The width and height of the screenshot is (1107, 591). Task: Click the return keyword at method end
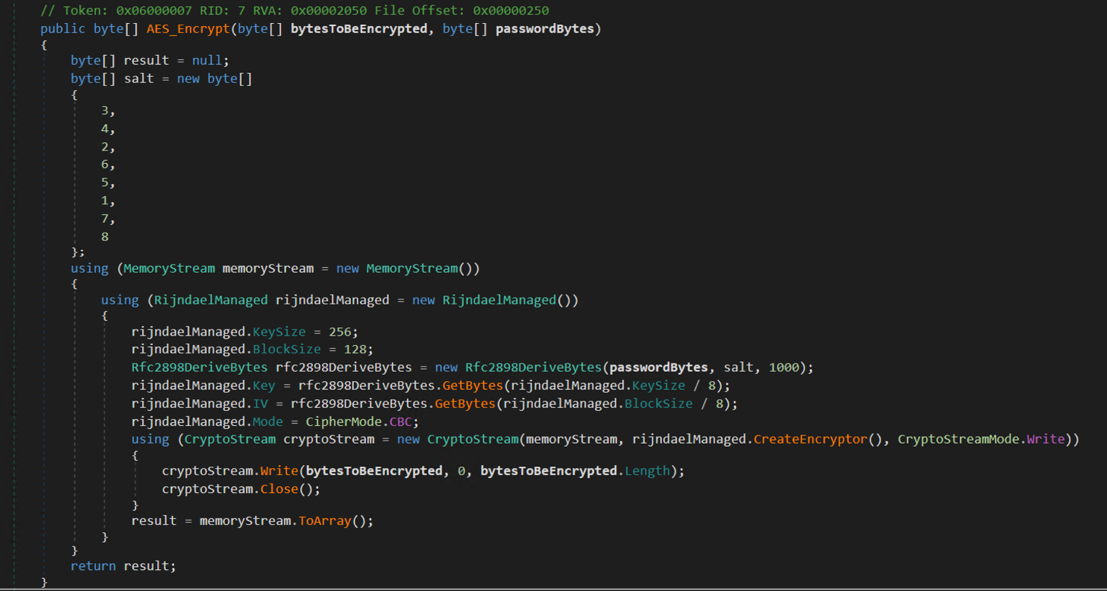coord(93,566)
